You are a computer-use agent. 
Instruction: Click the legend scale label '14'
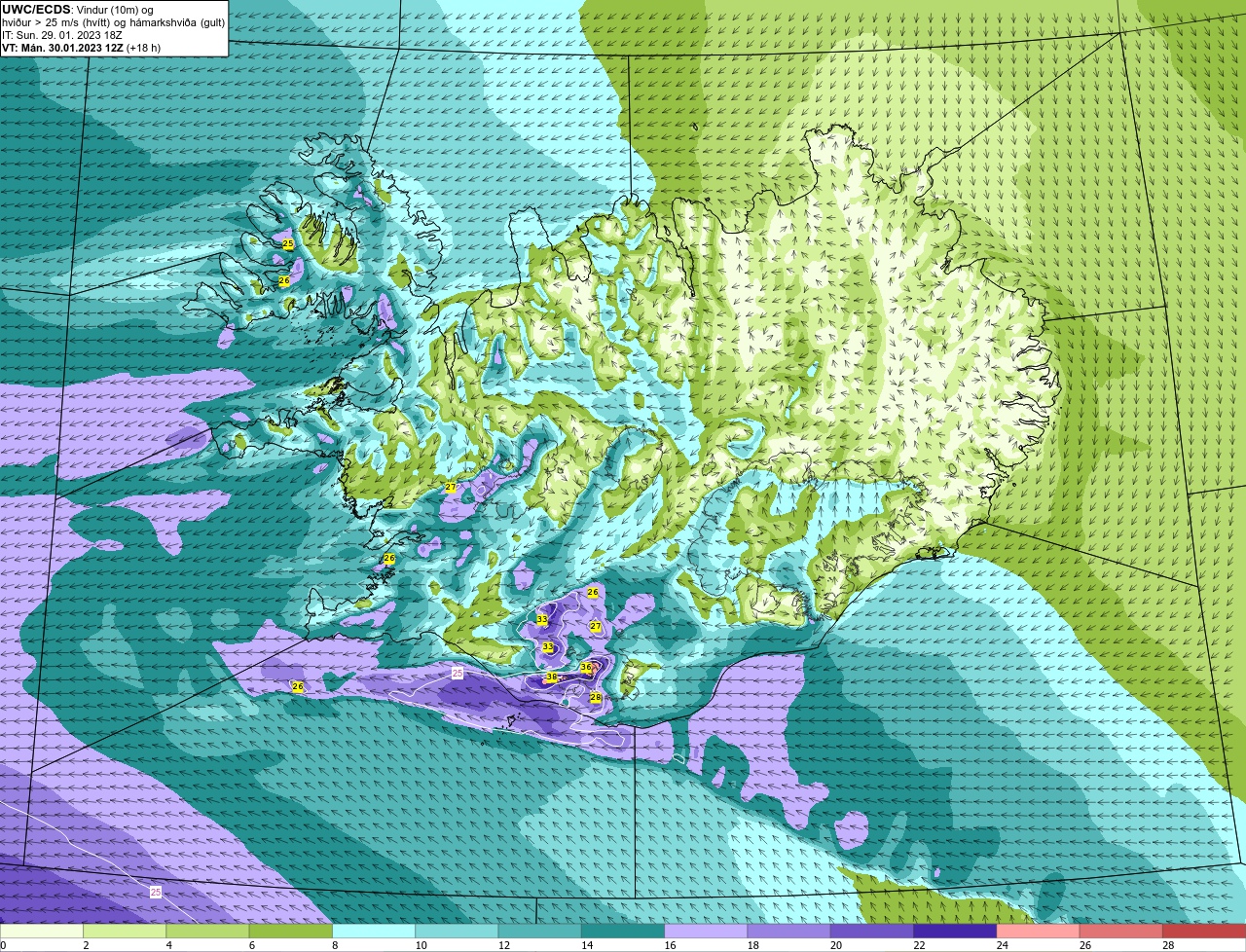(x=586, y=945)
